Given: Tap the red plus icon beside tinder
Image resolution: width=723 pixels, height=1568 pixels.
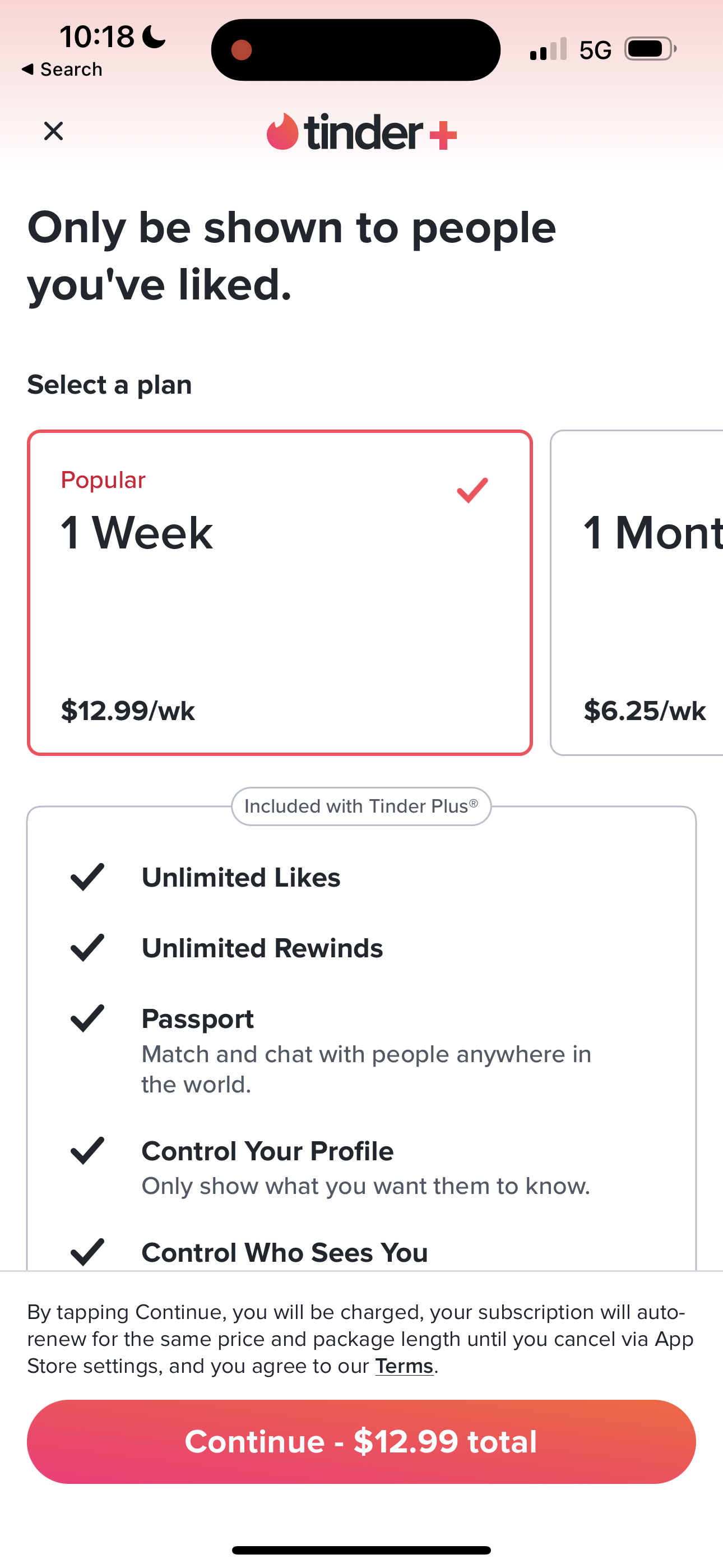Looking at the screenshot, I should coord(443,135).
